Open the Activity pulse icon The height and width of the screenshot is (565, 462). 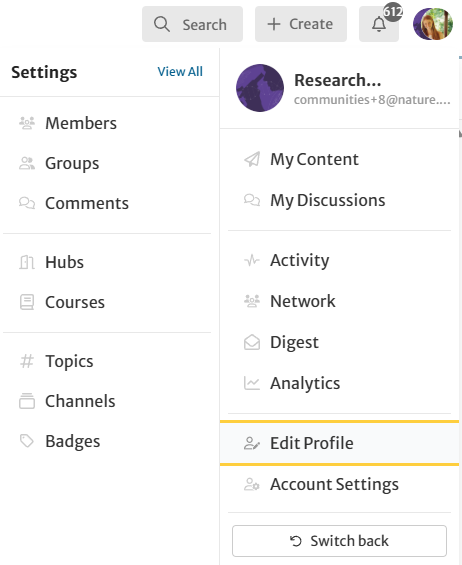252,260
